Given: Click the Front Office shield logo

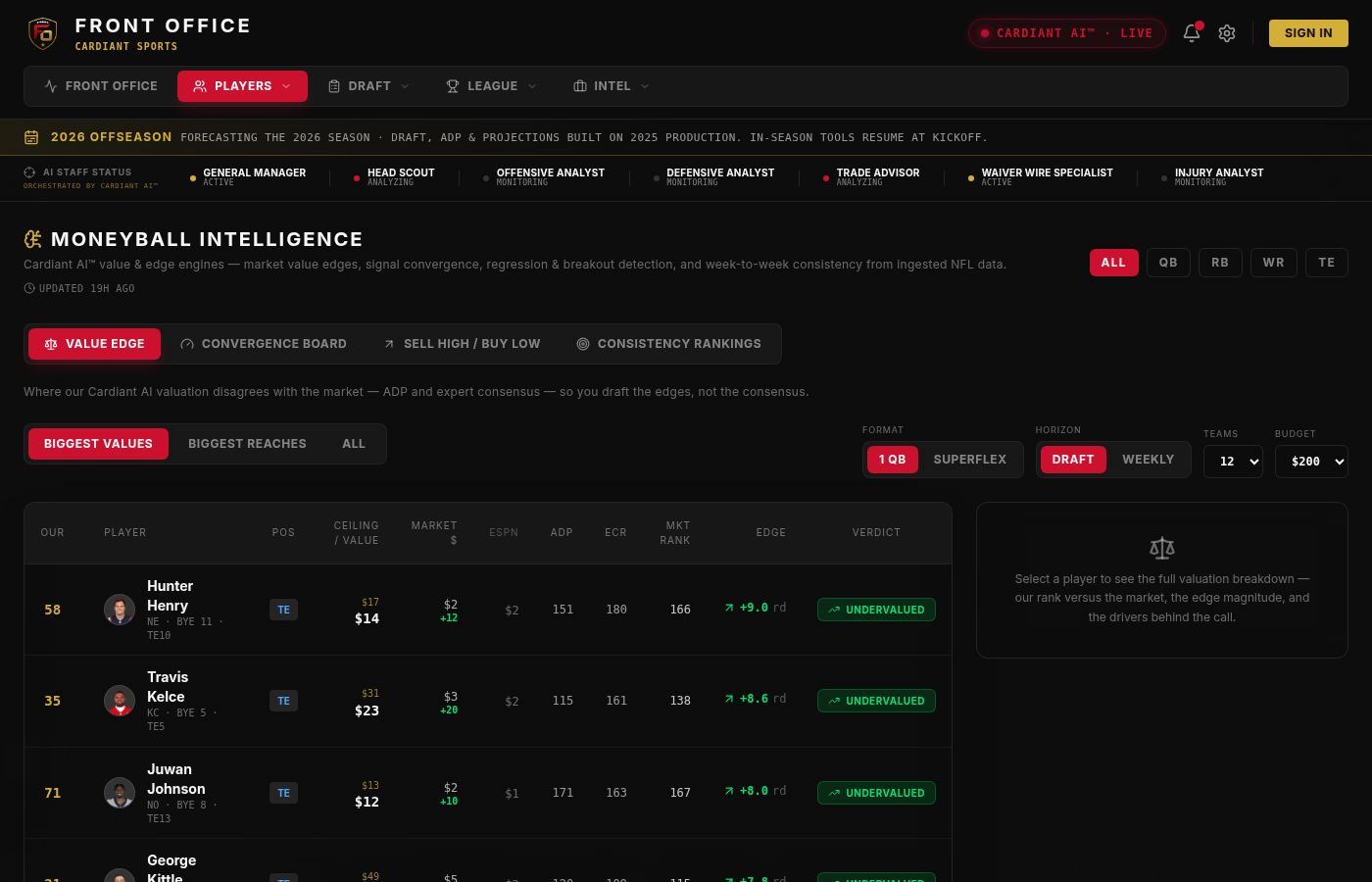Looking at the screenshot, I should pos(42,33).
